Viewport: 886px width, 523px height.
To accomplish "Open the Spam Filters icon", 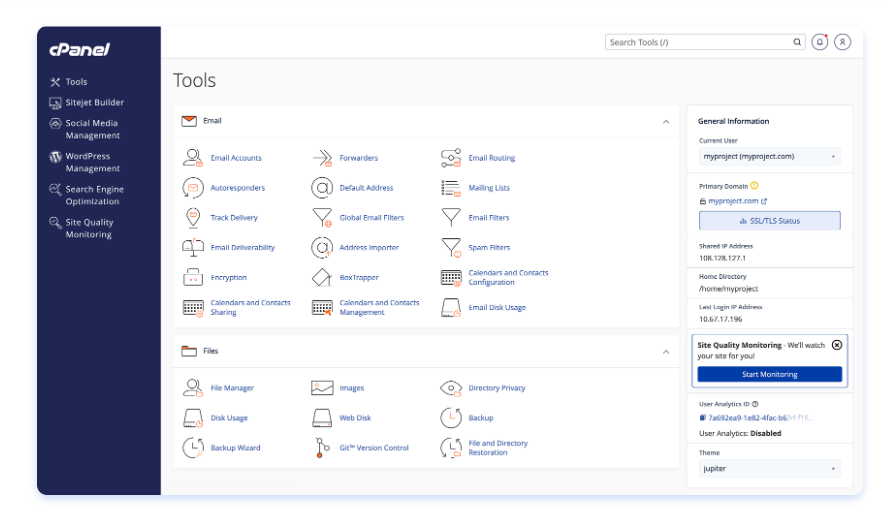I will pyautogui.click(x=451, y=247).
